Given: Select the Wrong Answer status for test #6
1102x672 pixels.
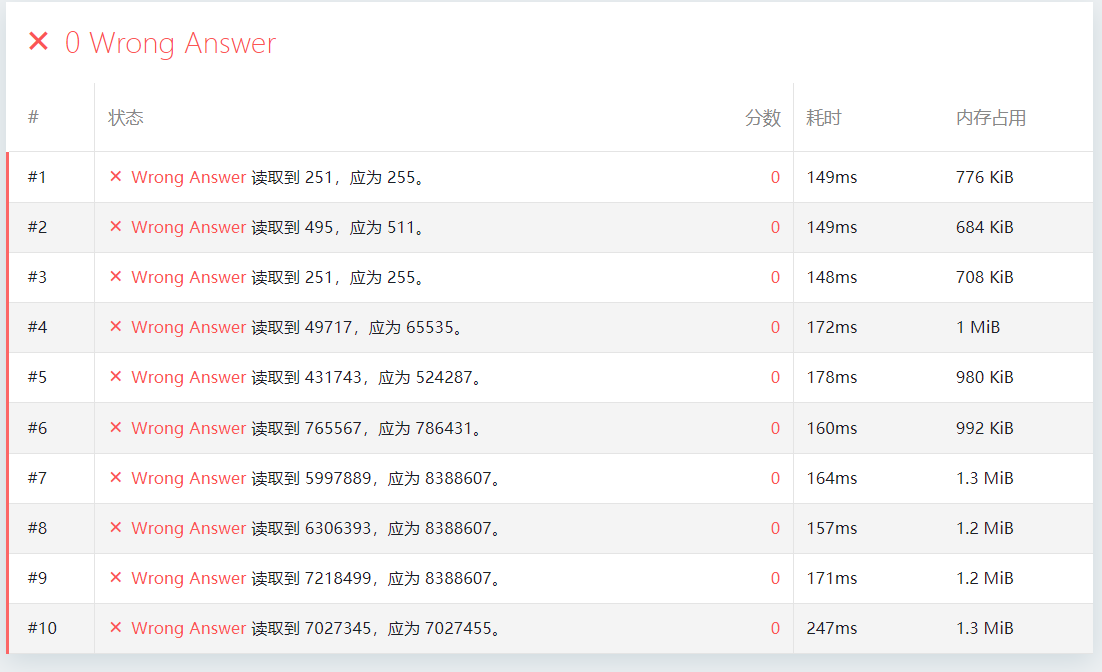Looking at the screenshot, I should tap(188, 428).
